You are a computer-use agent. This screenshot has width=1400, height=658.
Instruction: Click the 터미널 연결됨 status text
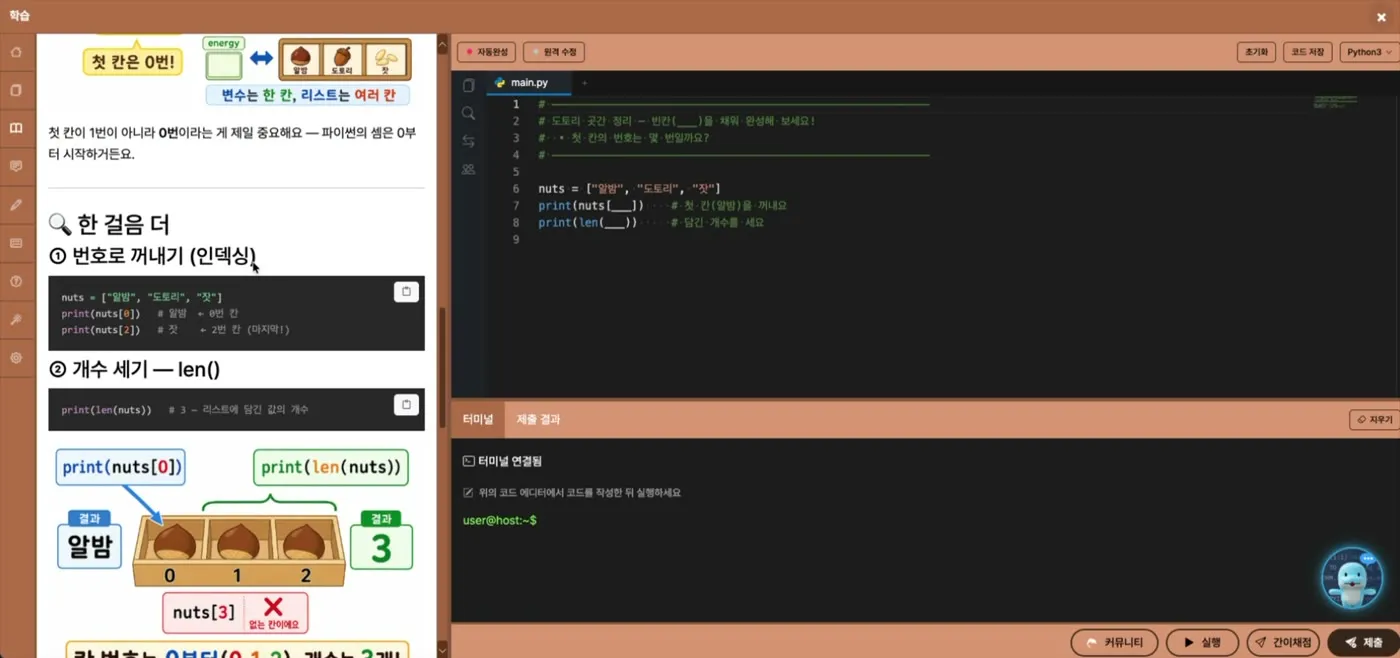502,461
